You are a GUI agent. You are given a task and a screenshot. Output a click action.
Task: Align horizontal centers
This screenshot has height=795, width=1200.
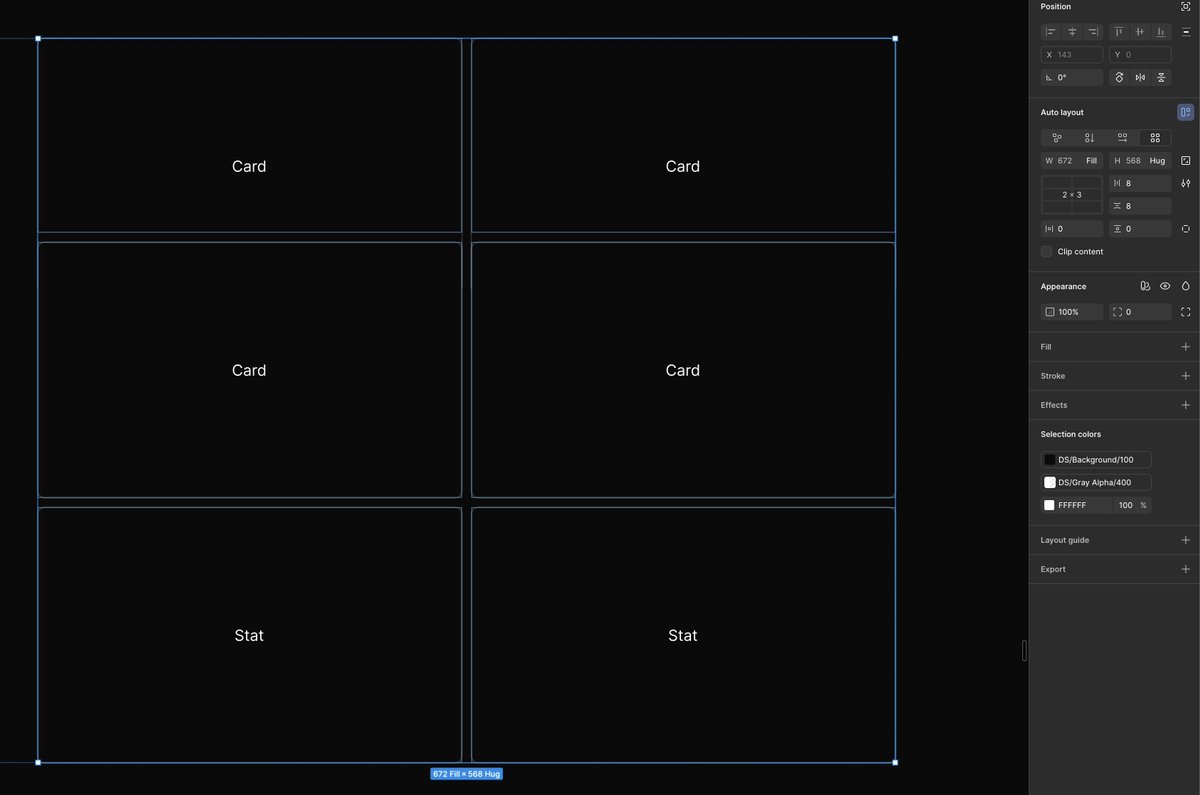1072,32
